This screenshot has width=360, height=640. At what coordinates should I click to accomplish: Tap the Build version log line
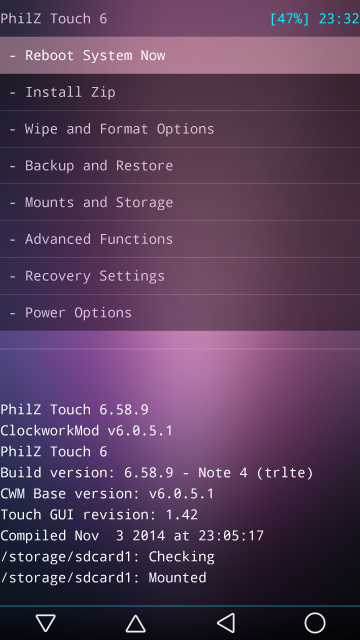point(157,473)
